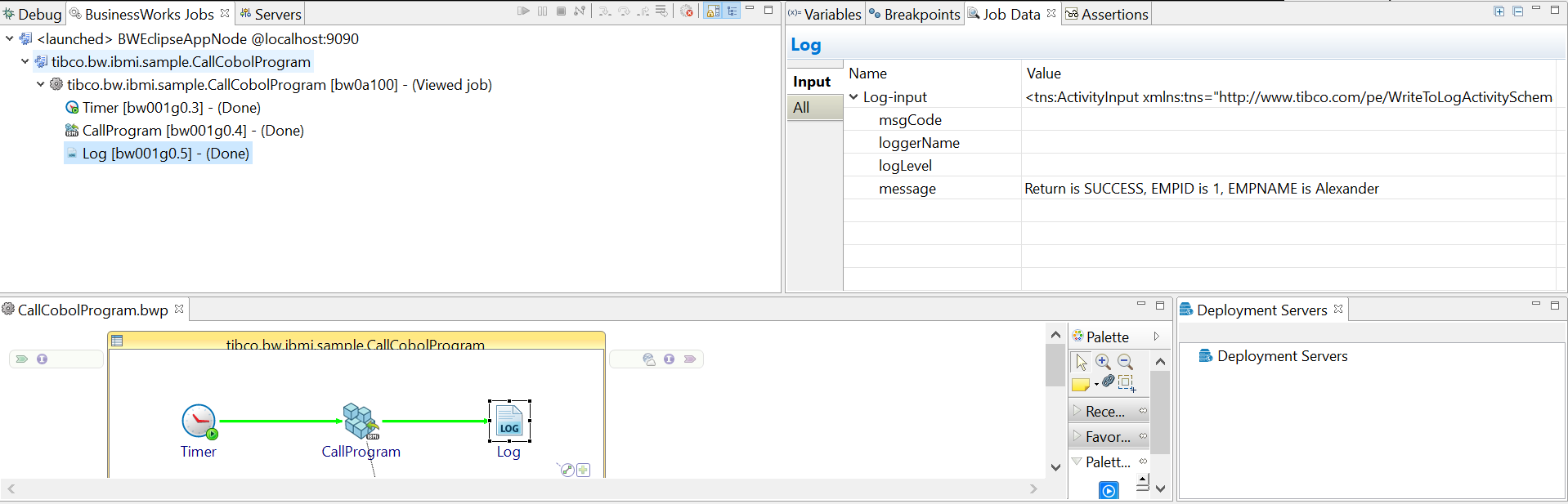Select the marquee group tool in Palette
Viewport: 1568px width, 504px height.
(x=1127, y=383)
